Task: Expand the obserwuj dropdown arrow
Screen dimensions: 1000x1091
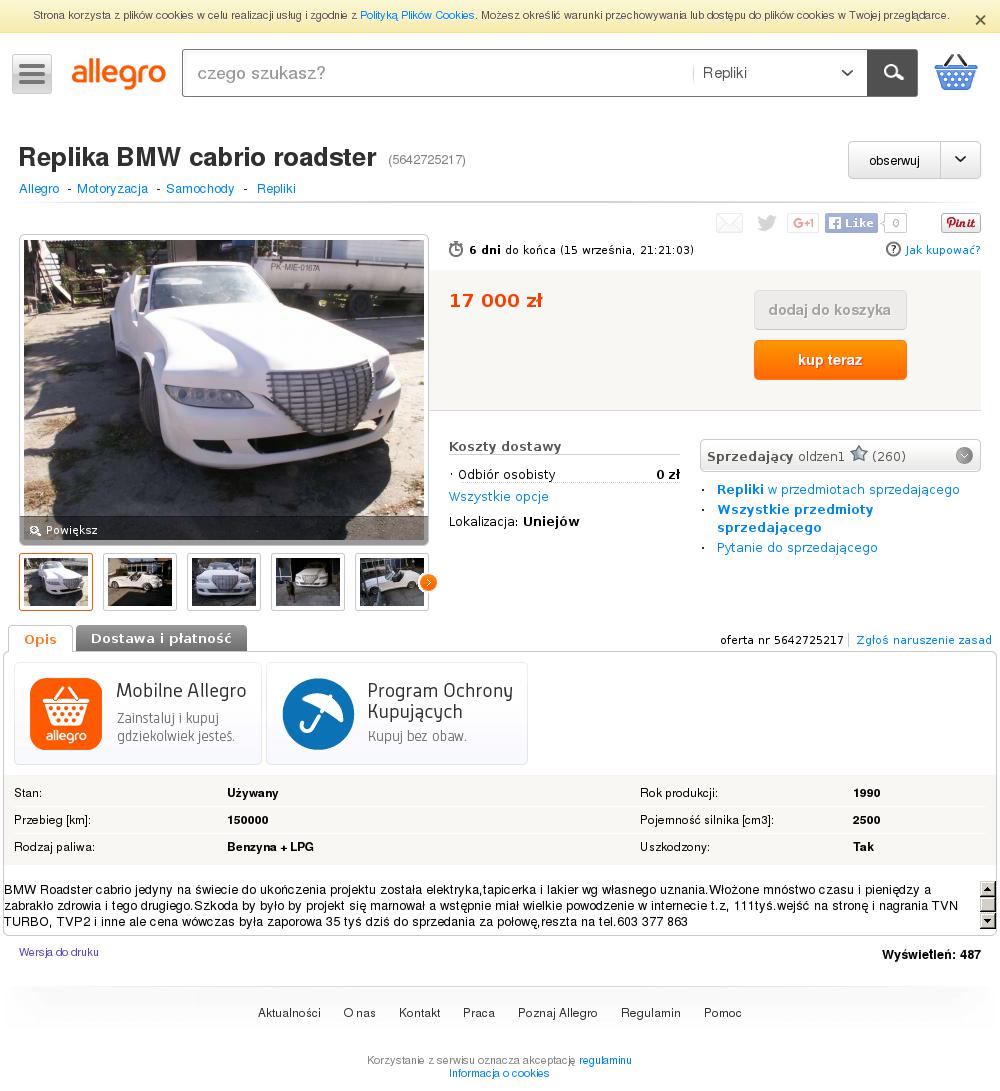Action: coord(960,160)
